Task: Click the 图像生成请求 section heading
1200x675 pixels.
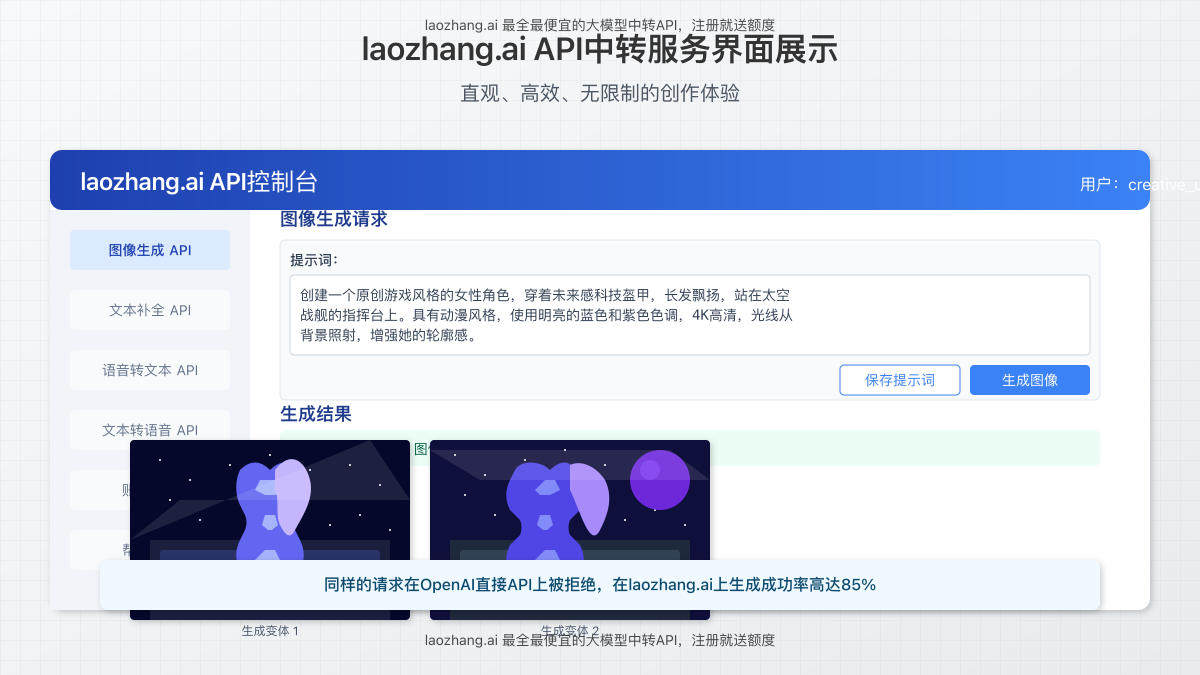Action: 334,219
